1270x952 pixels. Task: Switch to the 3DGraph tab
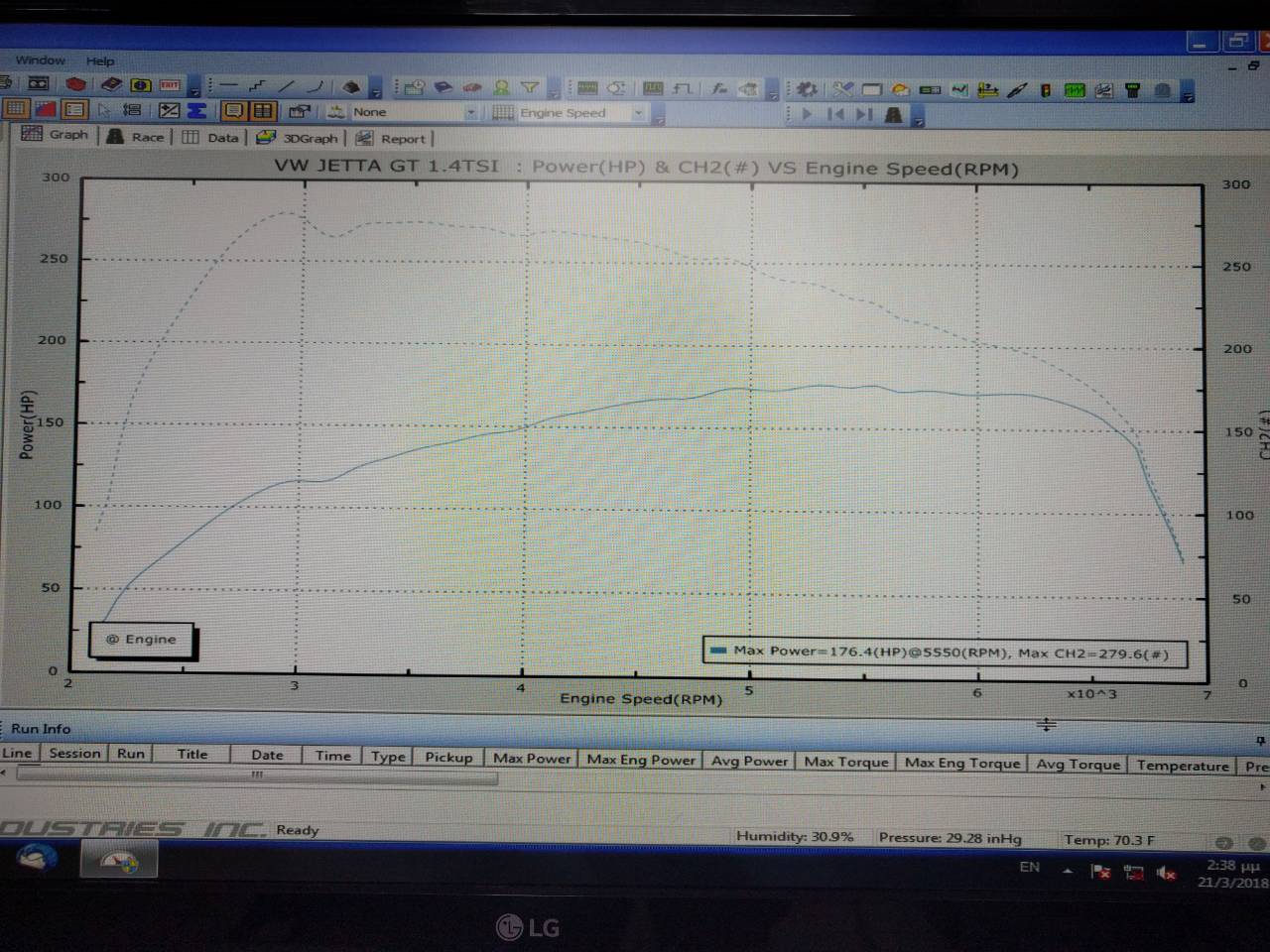coord(298,138)
